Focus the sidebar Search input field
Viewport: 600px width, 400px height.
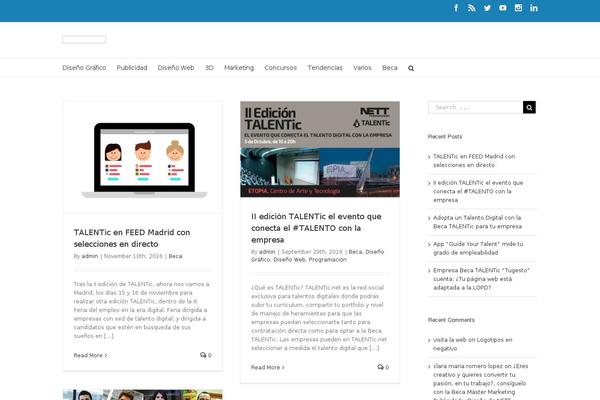tap(476, 107)
